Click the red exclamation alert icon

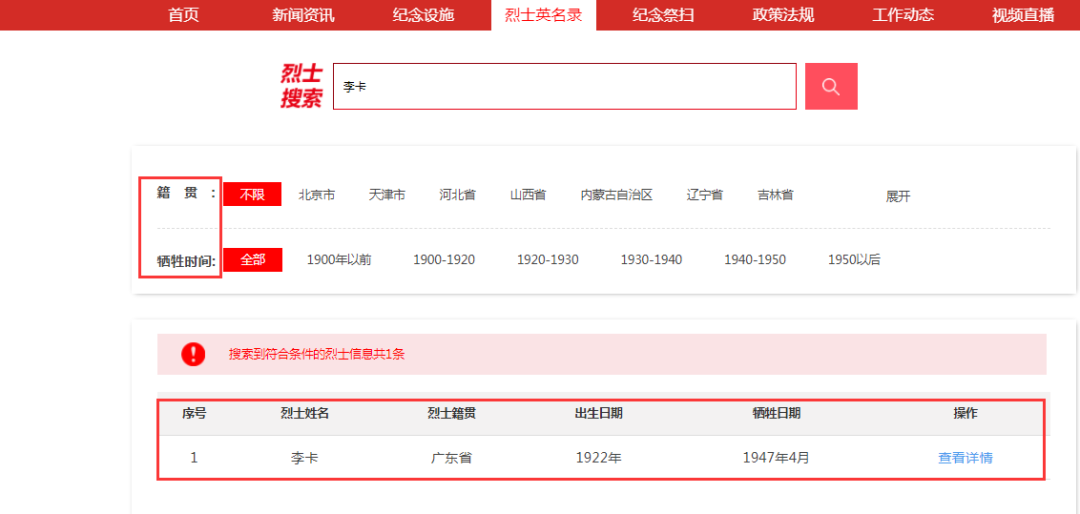tap(193, 354)
